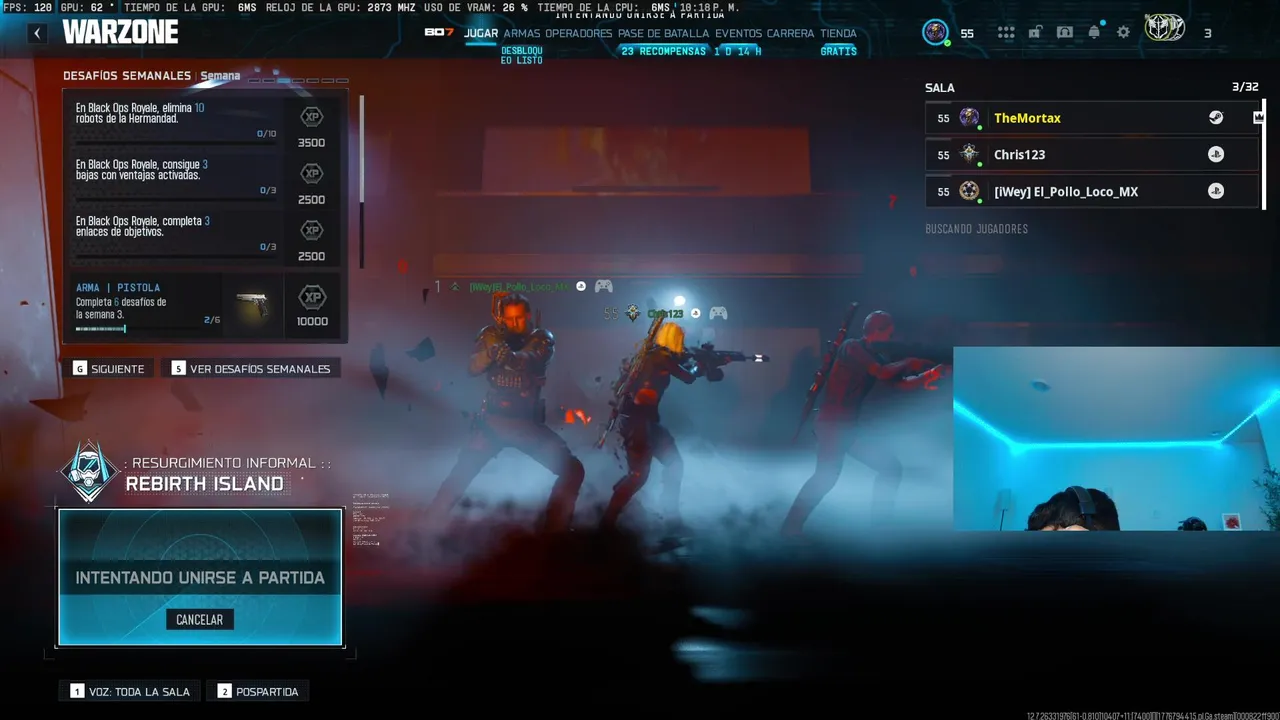Viewport: 1280px width, 720px height.
Task: Select [iWey] El_Pollo_Loco_MX player row
Action: pos(1093,191)
